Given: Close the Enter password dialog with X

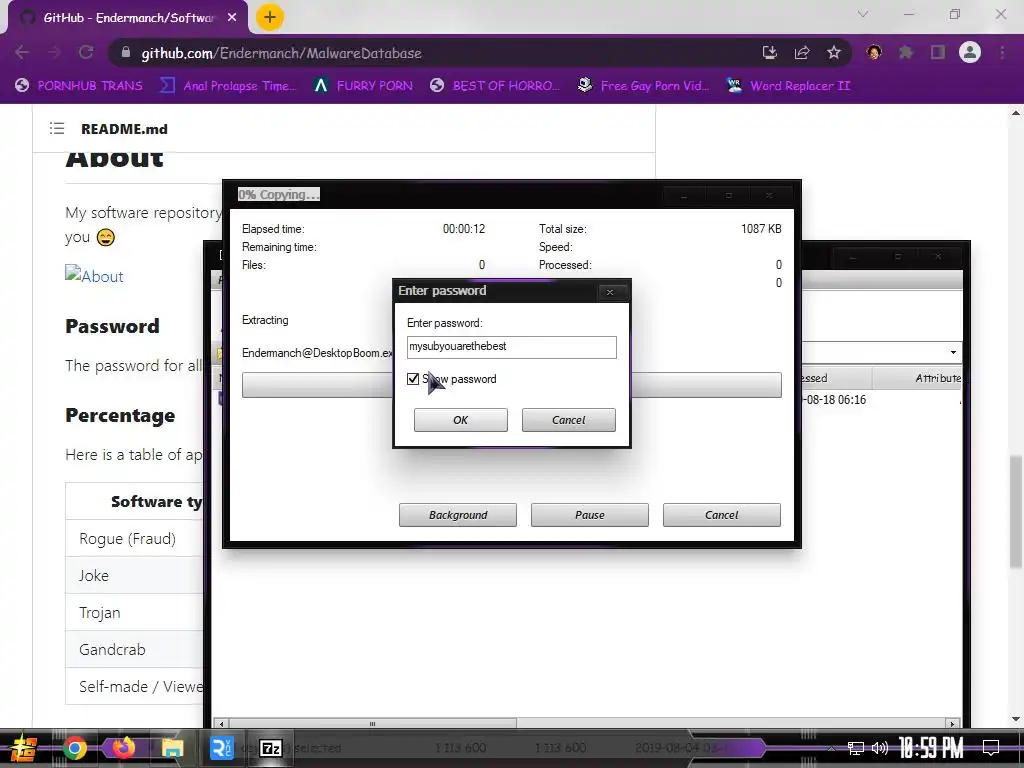Looking at the screenshot, I should (x=610, y=292).
